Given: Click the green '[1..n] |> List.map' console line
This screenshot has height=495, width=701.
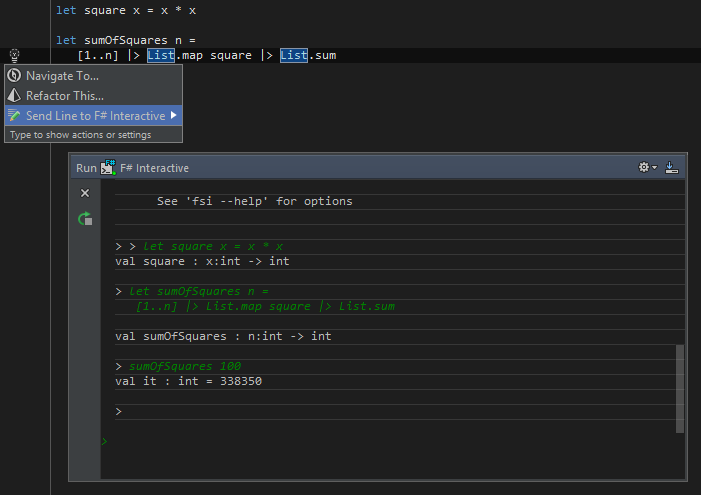Looking at the screenshot, I should point(266,306).
